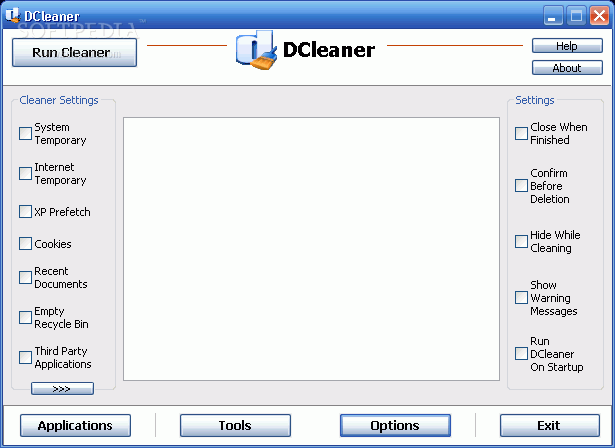Viewport: 615px width, 448px height.
Task: Enable Show Warning Messages checkbox
Action: coord(521,297)
